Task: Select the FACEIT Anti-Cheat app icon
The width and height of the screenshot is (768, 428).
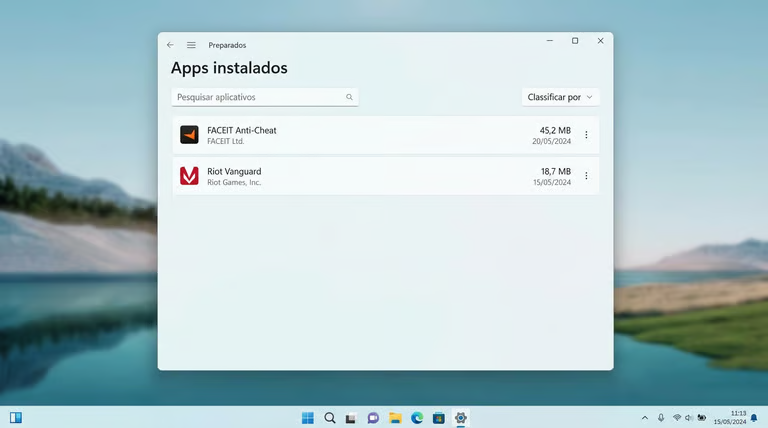Action: point(189,135)
